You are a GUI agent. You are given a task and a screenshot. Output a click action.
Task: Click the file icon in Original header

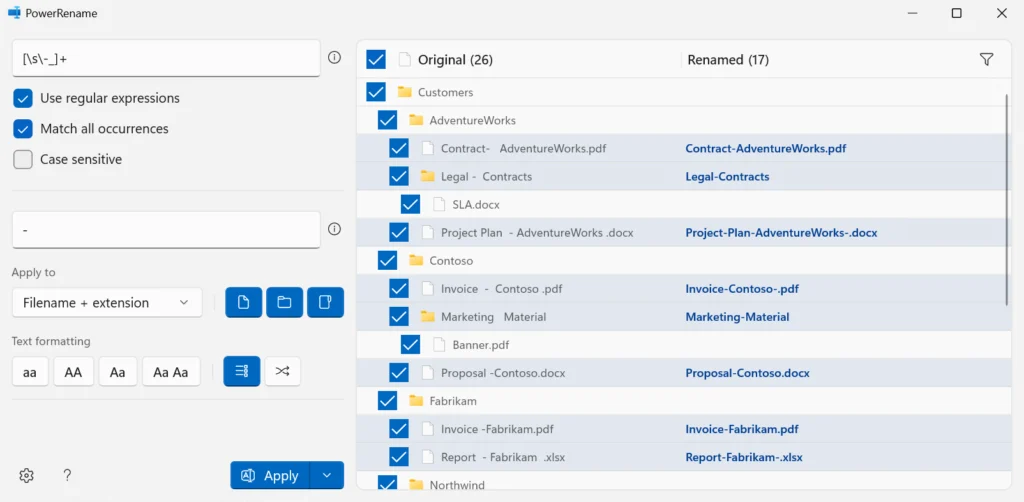[x=405, y=59]
